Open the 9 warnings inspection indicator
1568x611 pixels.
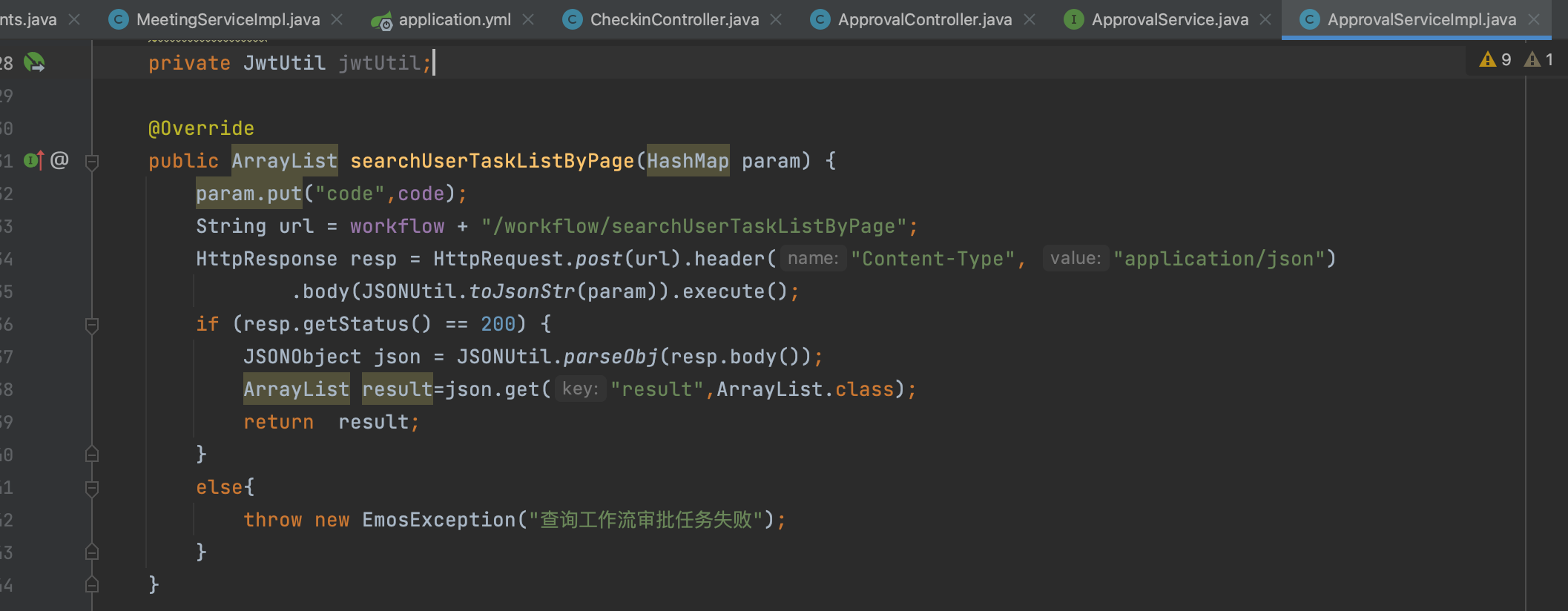[1495, 59]
